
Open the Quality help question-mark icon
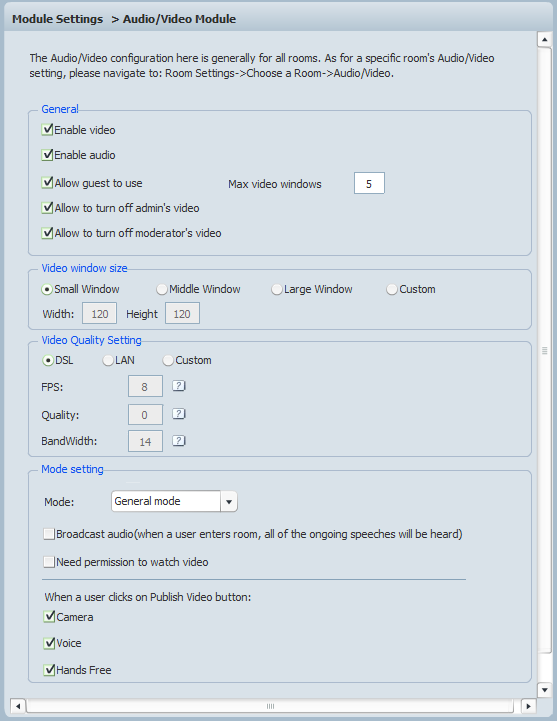178,414
